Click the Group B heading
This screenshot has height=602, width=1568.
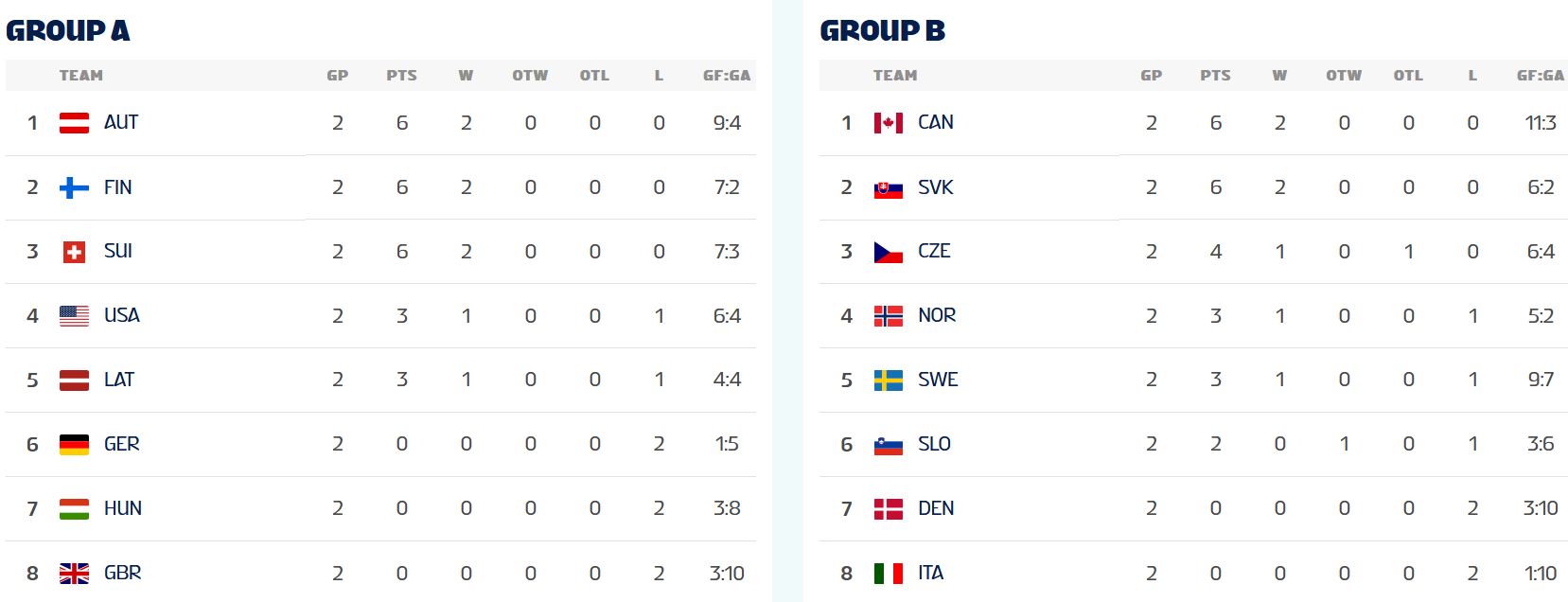(882, 30)
